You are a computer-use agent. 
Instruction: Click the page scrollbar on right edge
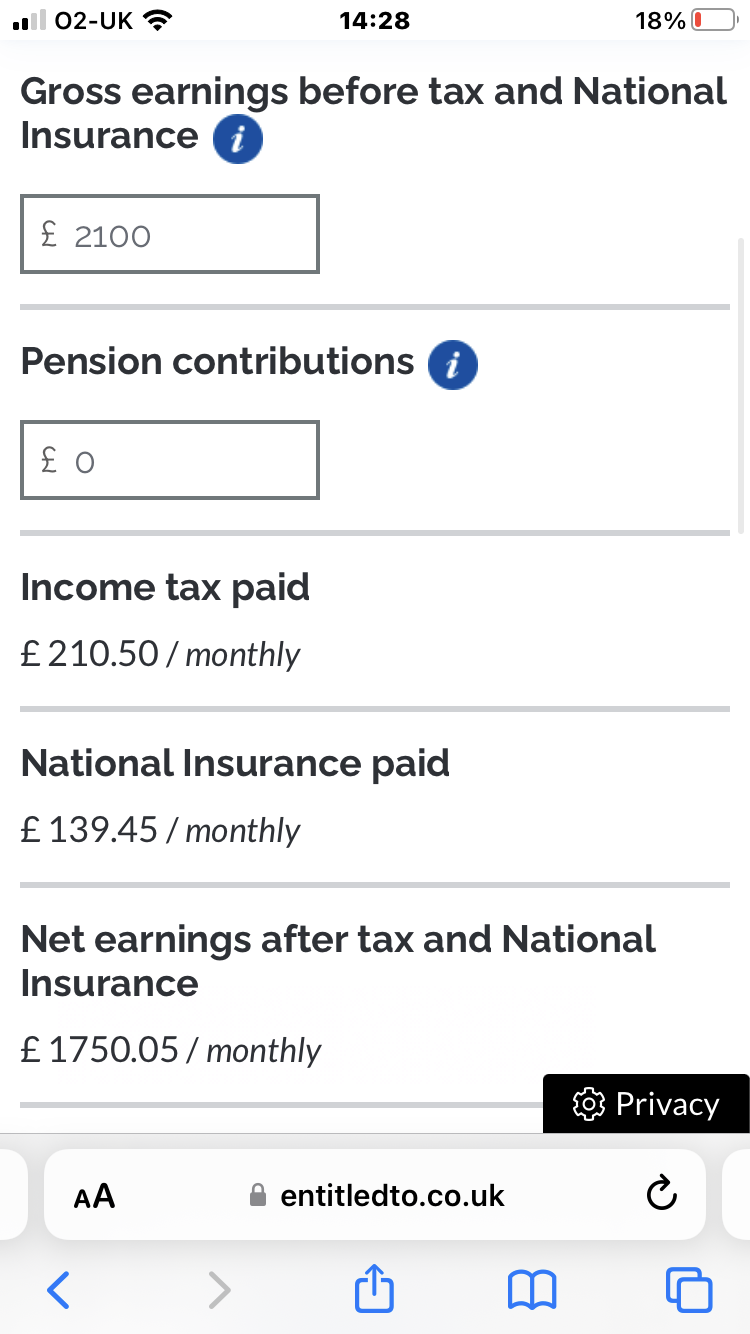pos(740,385)
